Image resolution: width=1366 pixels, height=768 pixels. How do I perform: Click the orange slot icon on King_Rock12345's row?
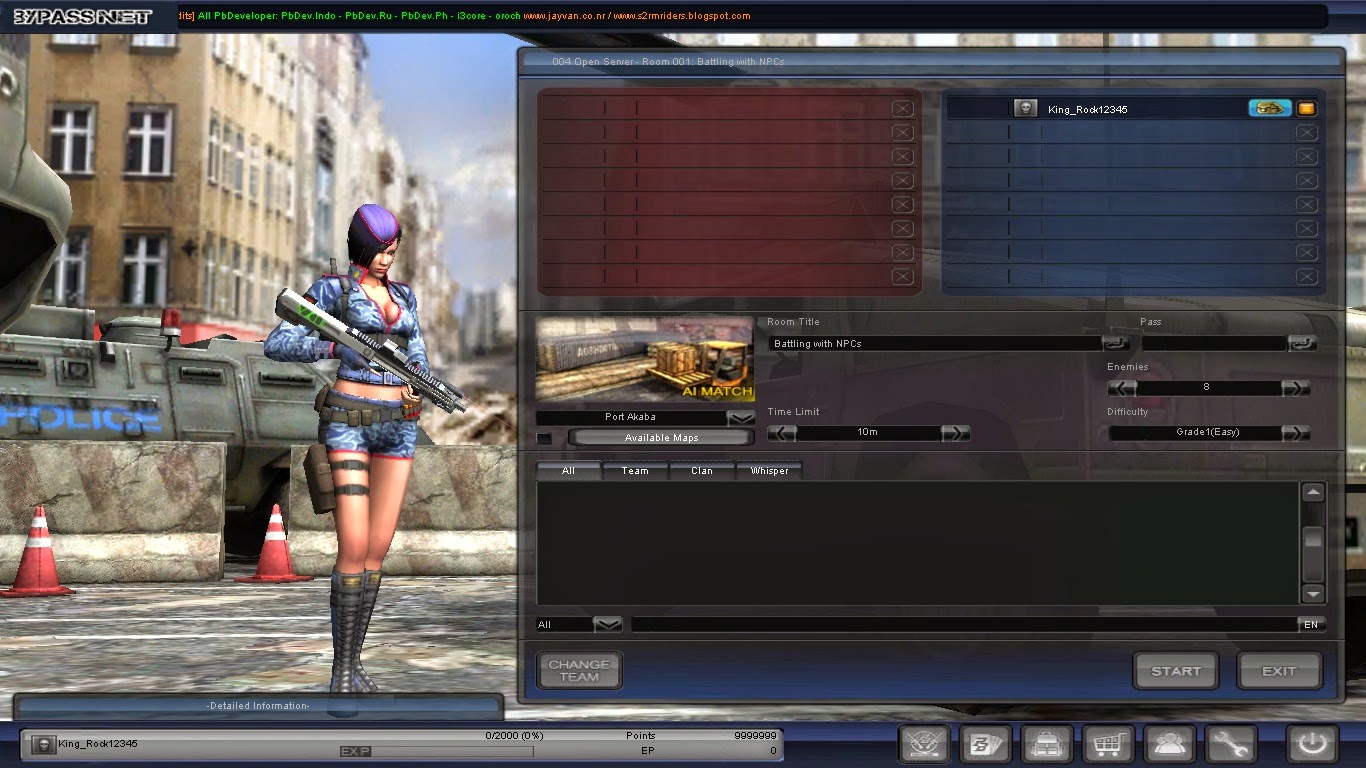click(x=1307, y=108)
